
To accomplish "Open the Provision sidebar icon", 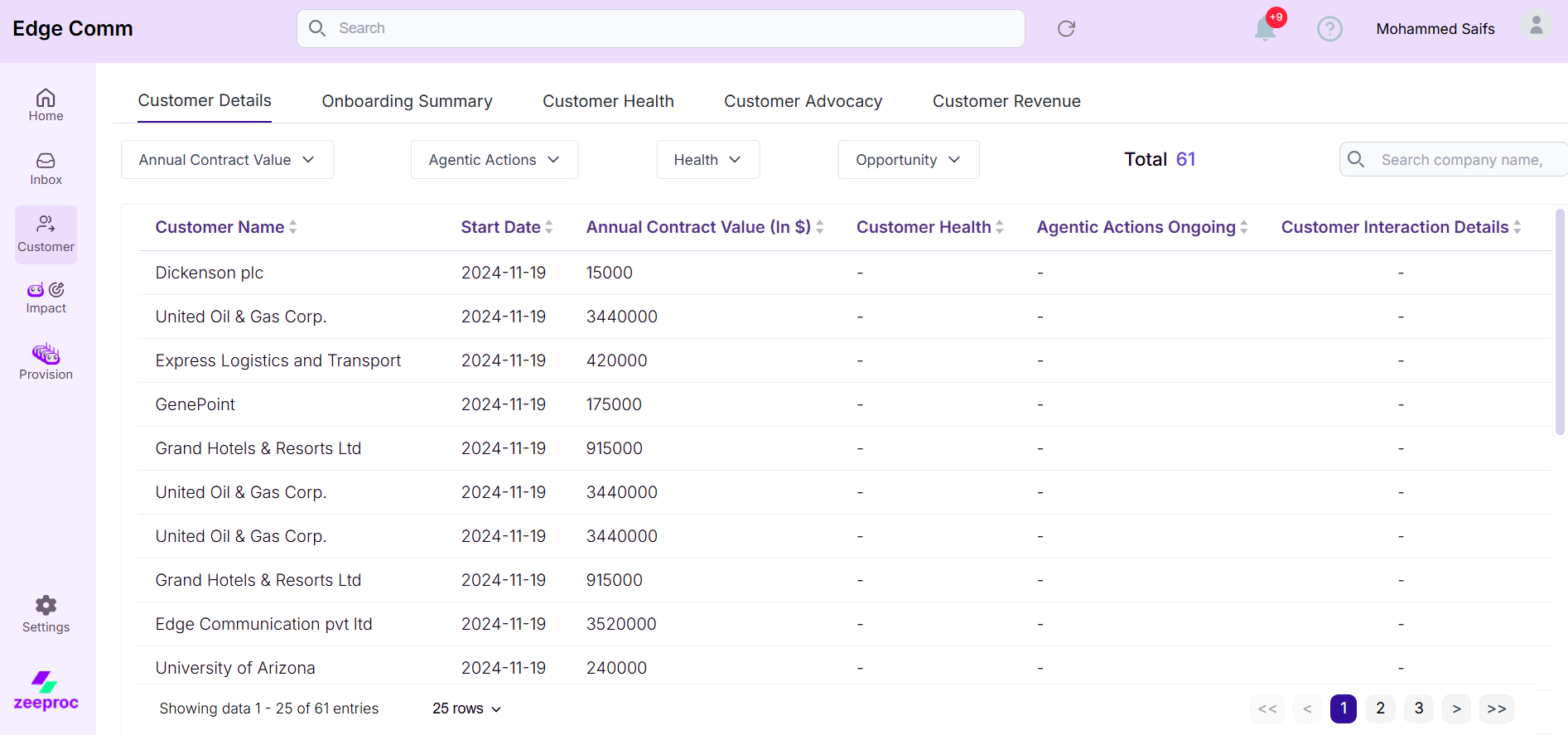I will click(46, 362).
